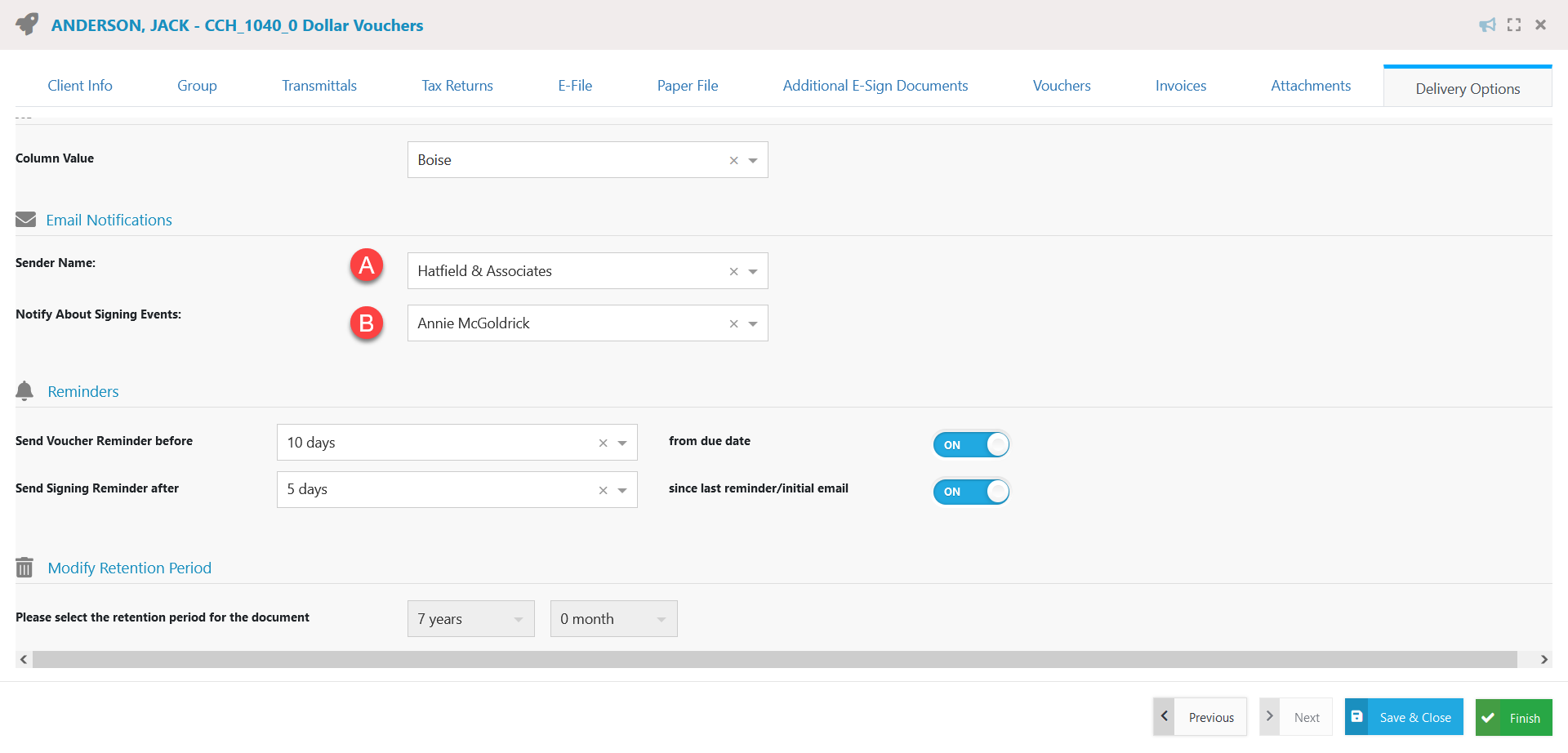
Task: Click the Email Notifications envelope icon
Action: click(x=25, y=219)
